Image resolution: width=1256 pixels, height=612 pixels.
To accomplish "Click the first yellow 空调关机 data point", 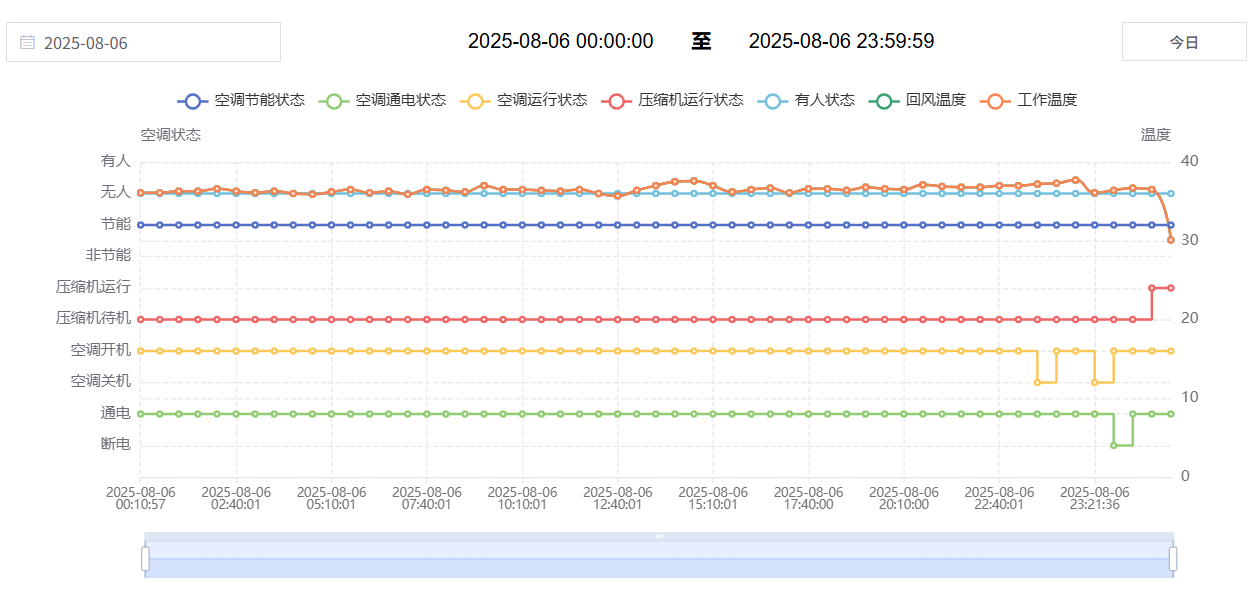I will coord(1037,382).
